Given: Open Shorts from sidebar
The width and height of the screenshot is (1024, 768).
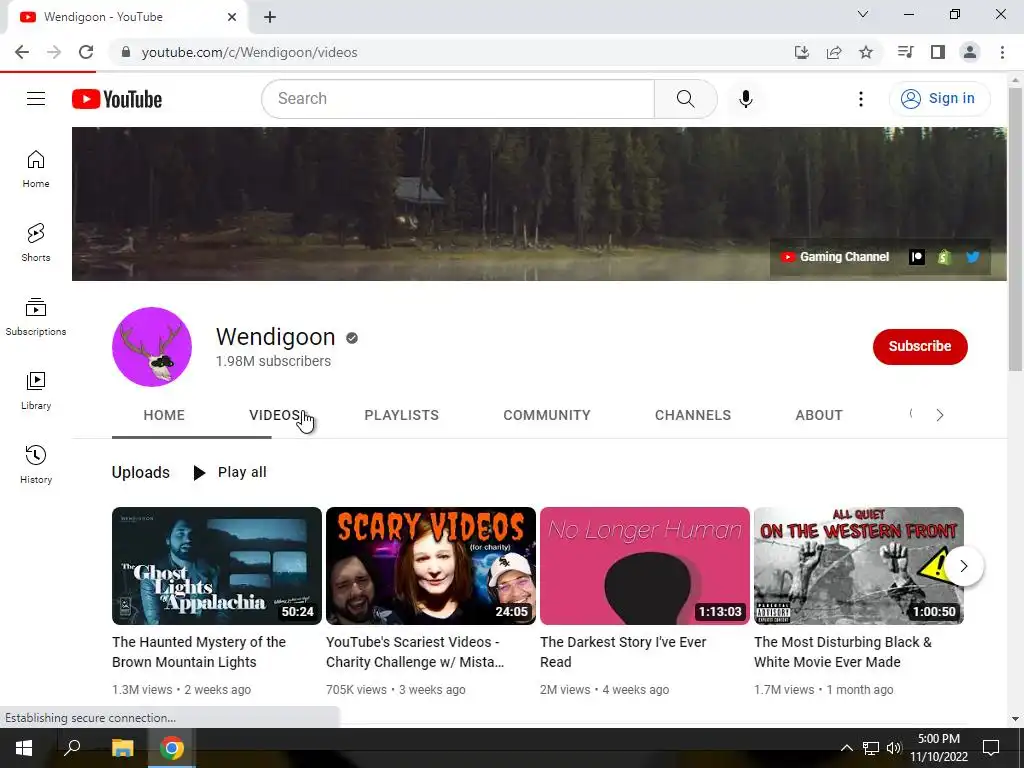Looking at the screenshot, I should (36, 243).
